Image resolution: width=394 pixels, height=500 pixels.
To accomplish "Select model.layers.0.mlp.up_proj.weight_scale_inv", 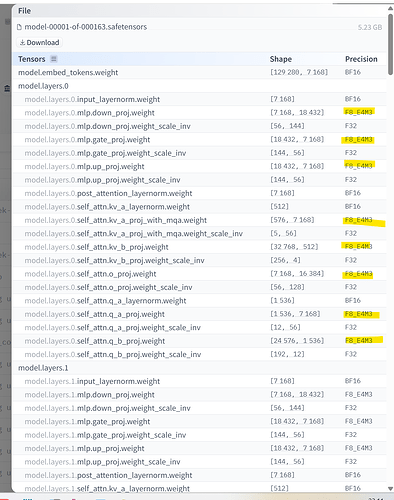I will coord(199,180).
